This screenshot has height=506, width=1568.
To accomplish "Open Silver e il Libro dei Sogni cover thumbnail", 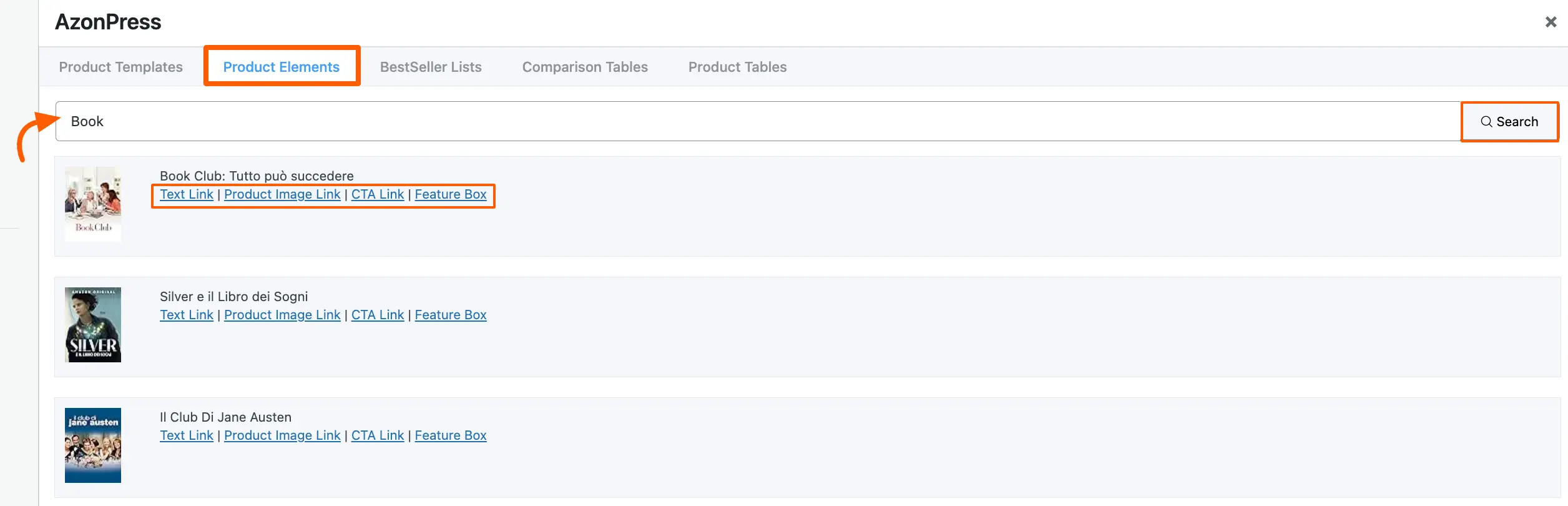I will tap(93, 325).
